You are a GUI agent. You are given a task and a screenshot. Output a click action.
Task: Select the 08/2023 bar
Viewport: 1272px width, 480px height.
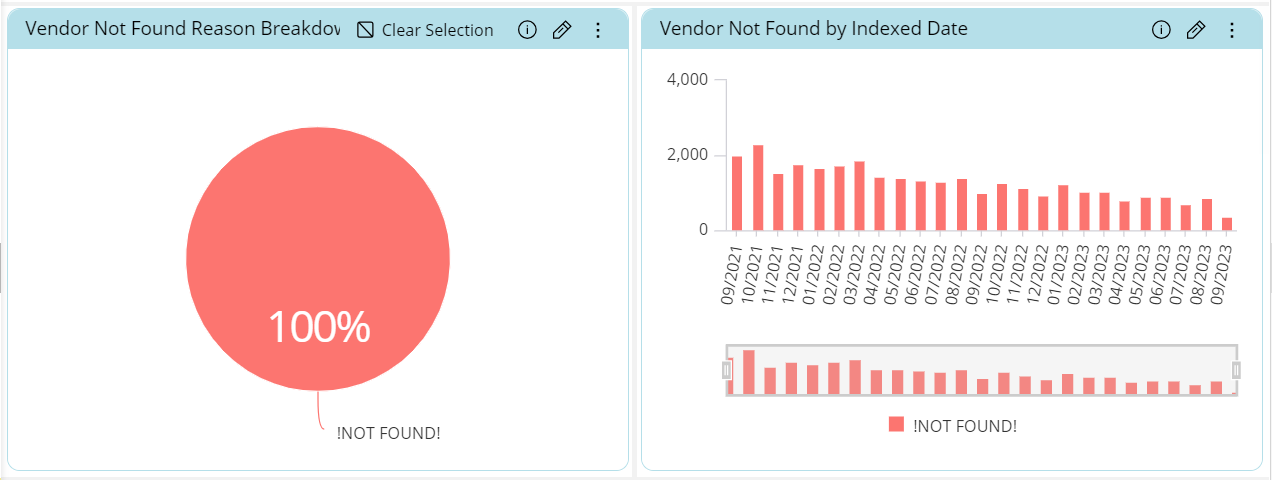pyautogui.click(x=1207, y=215)
